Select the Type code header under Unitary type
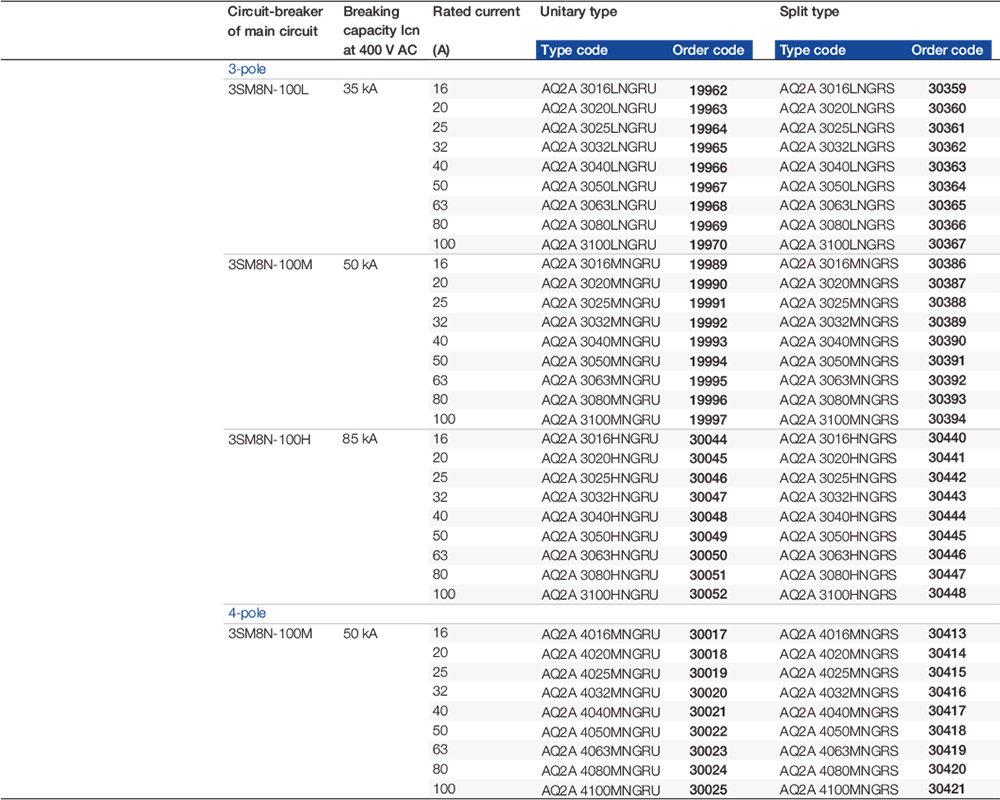This screenshot has width=1000, height=800. [574, 50]
